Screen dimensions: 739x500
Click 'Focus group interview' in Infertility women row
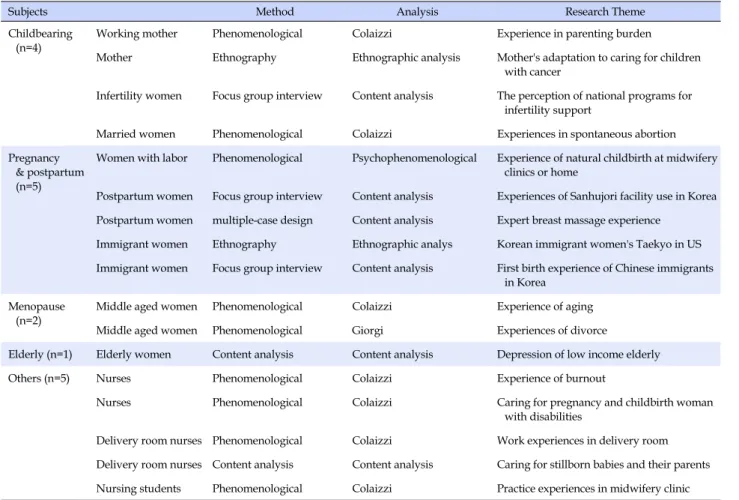[x=267, y=96]
